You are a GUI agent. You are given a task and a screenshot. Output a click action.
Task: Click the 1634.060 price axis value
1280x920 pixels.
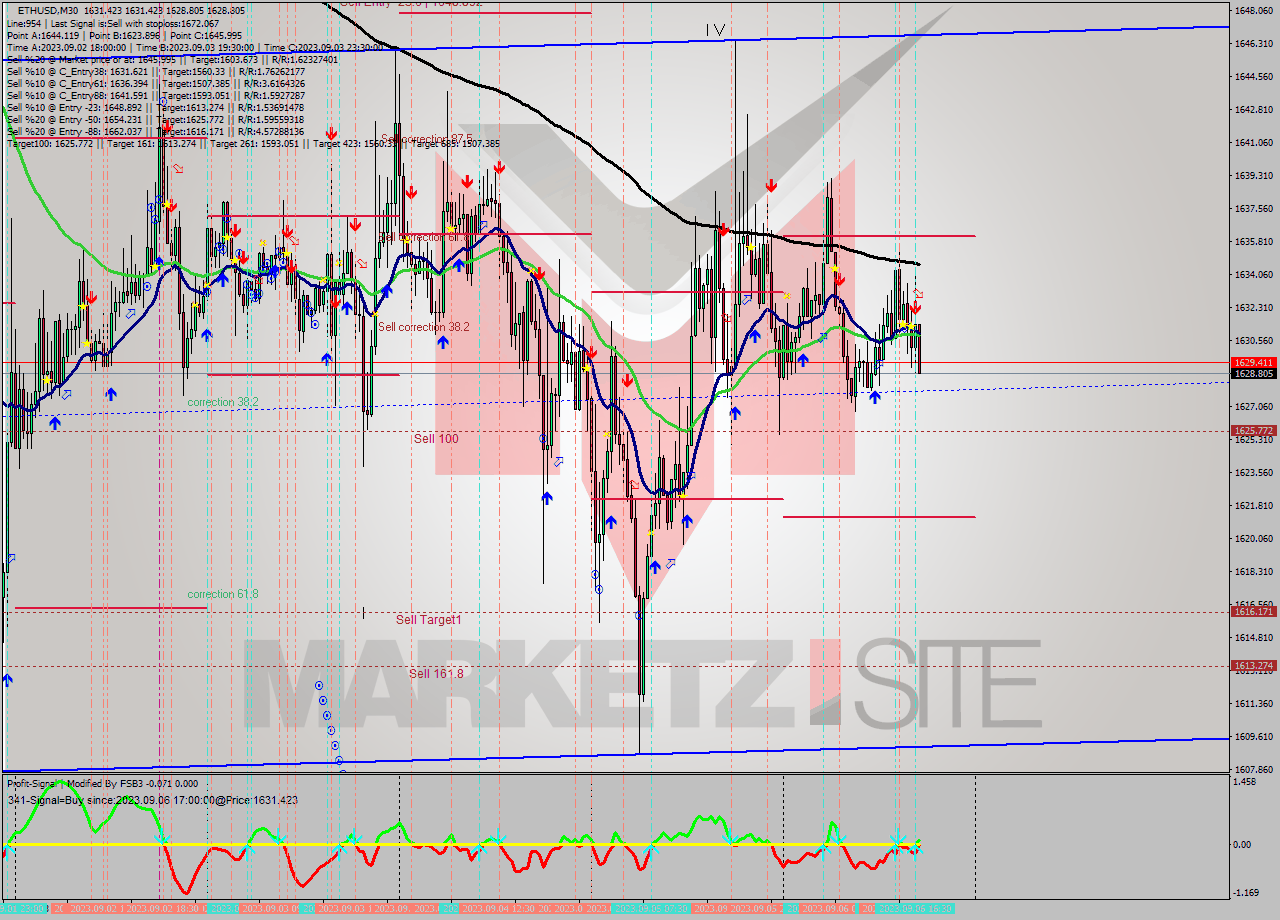click(x=1253, y=275)
